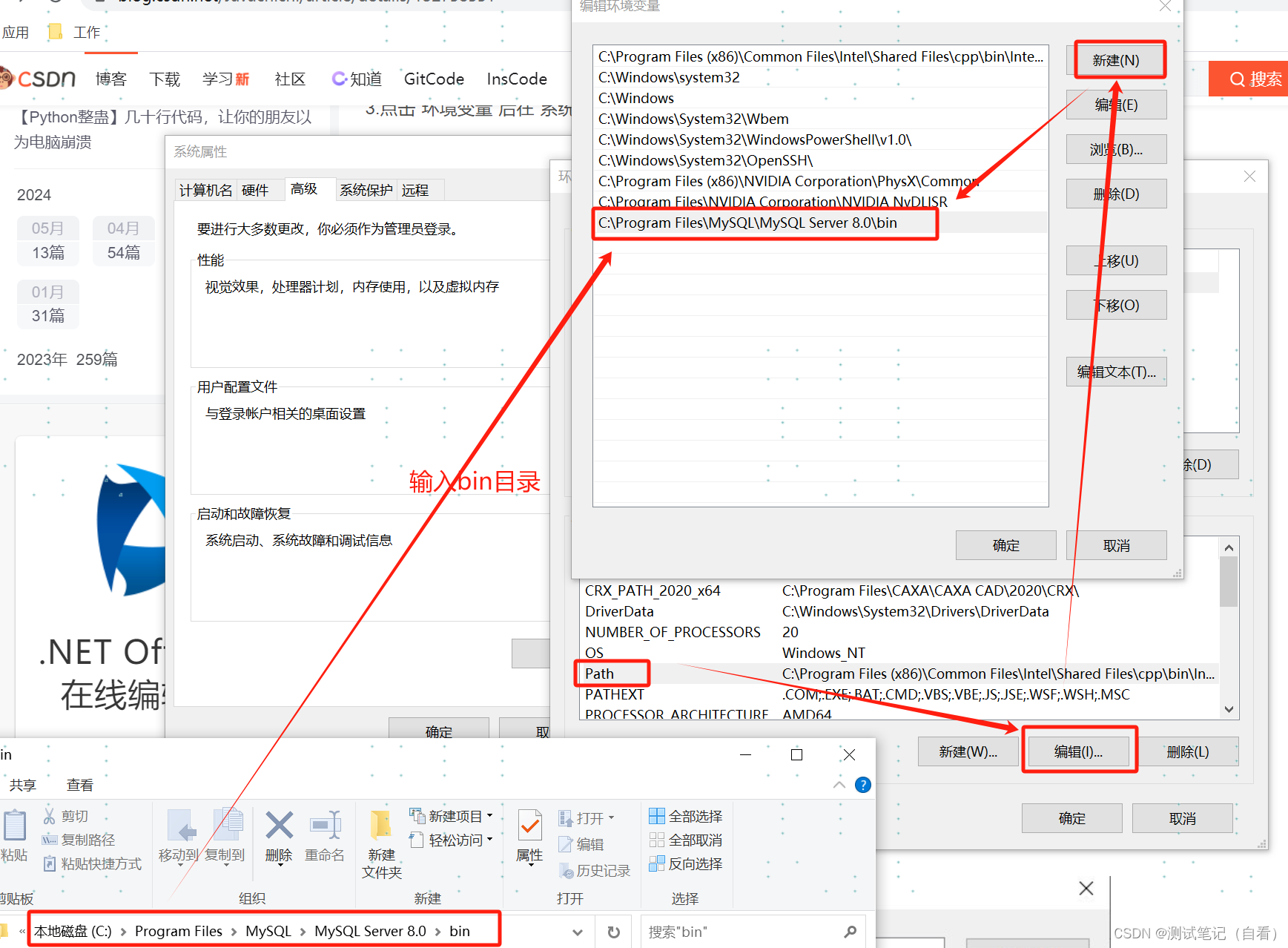The height and width of the screenshot is (948, 1288).
Task: Expand the Easy access dropdown in ribbon
Action: coord(489,839)
